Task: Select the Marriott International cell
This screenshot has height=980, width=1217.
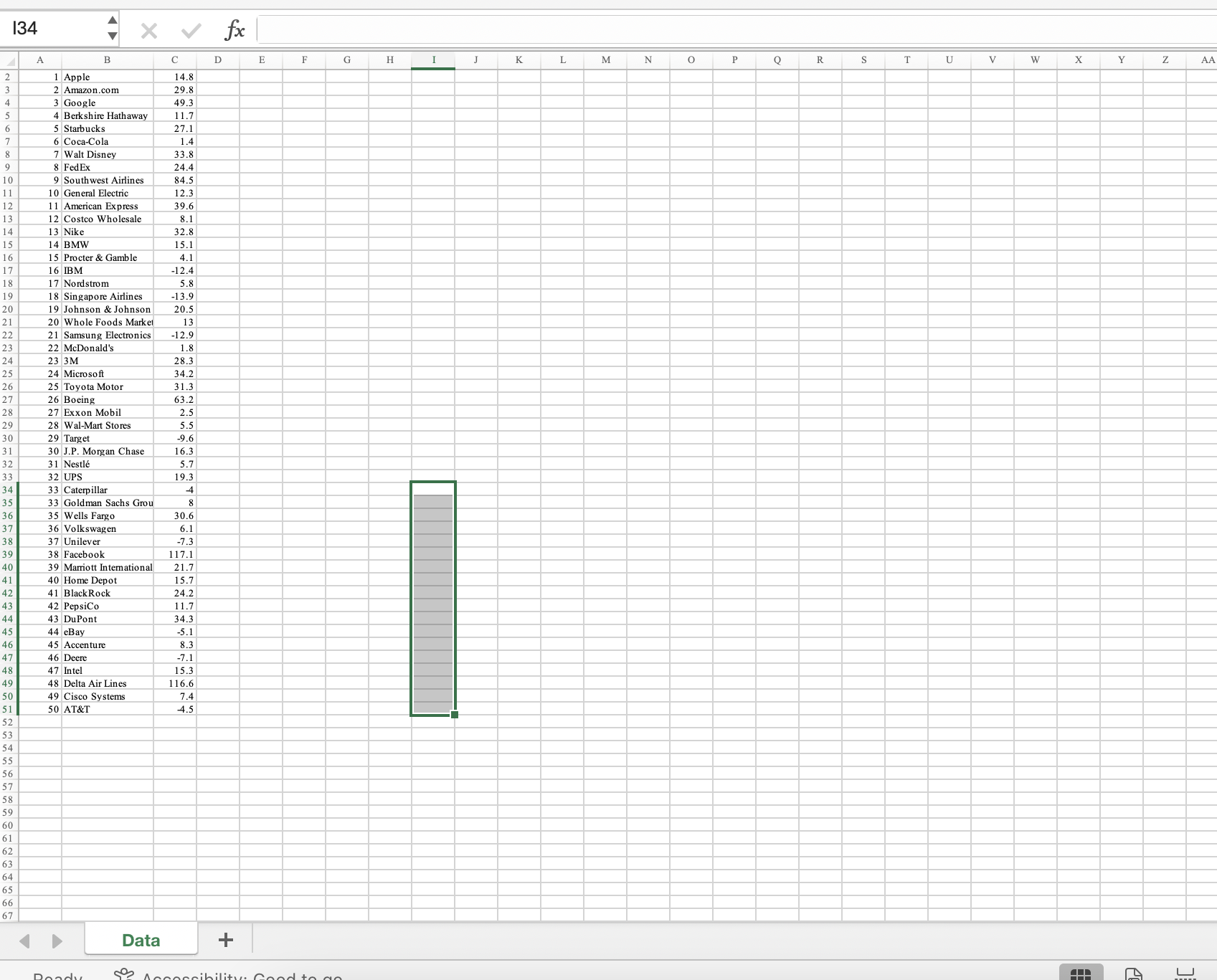Action: (x=108, y=567)
